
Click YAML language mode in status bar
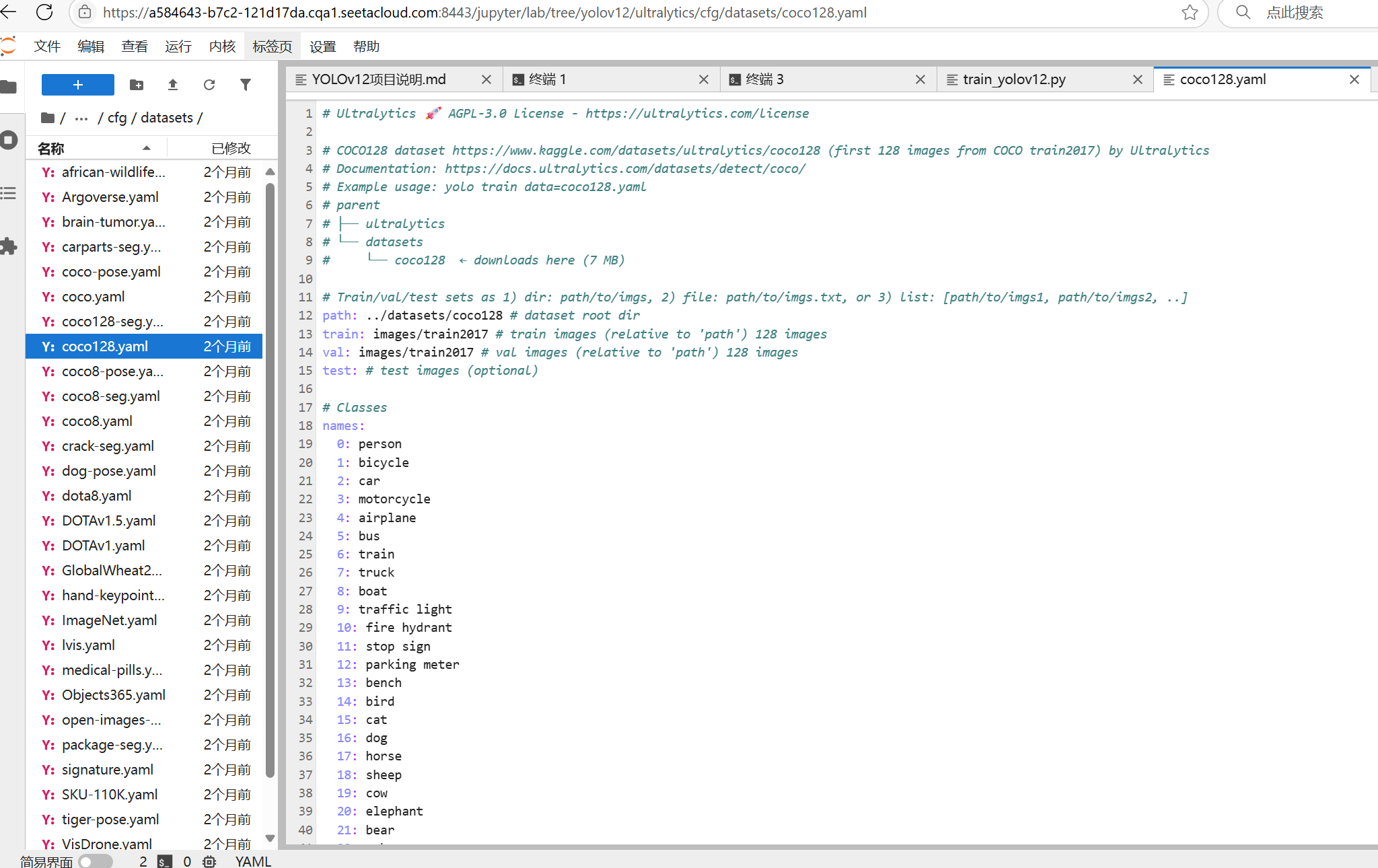point(253,861)
